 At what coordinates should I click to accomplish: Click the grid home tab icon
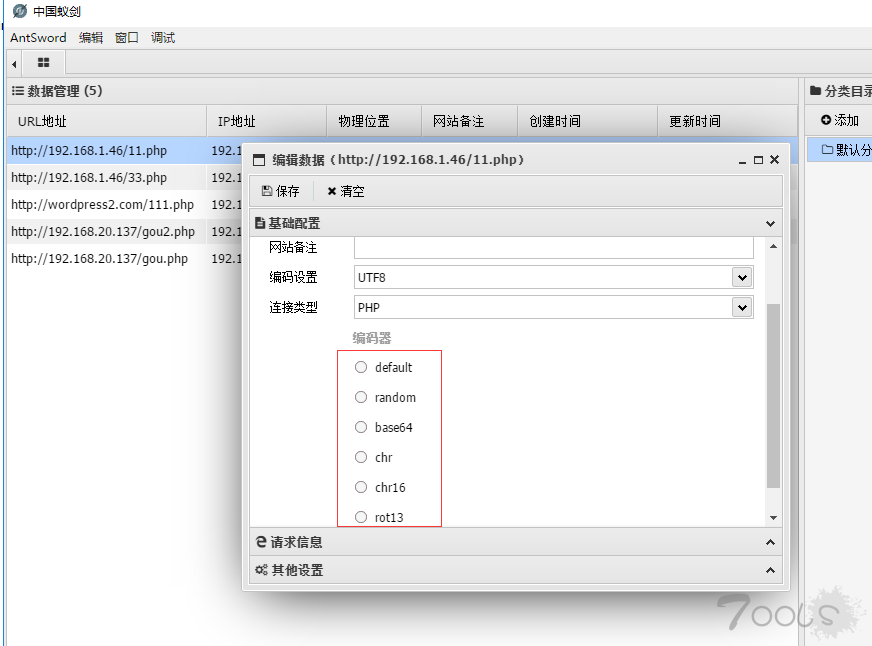tap(44, 63)
